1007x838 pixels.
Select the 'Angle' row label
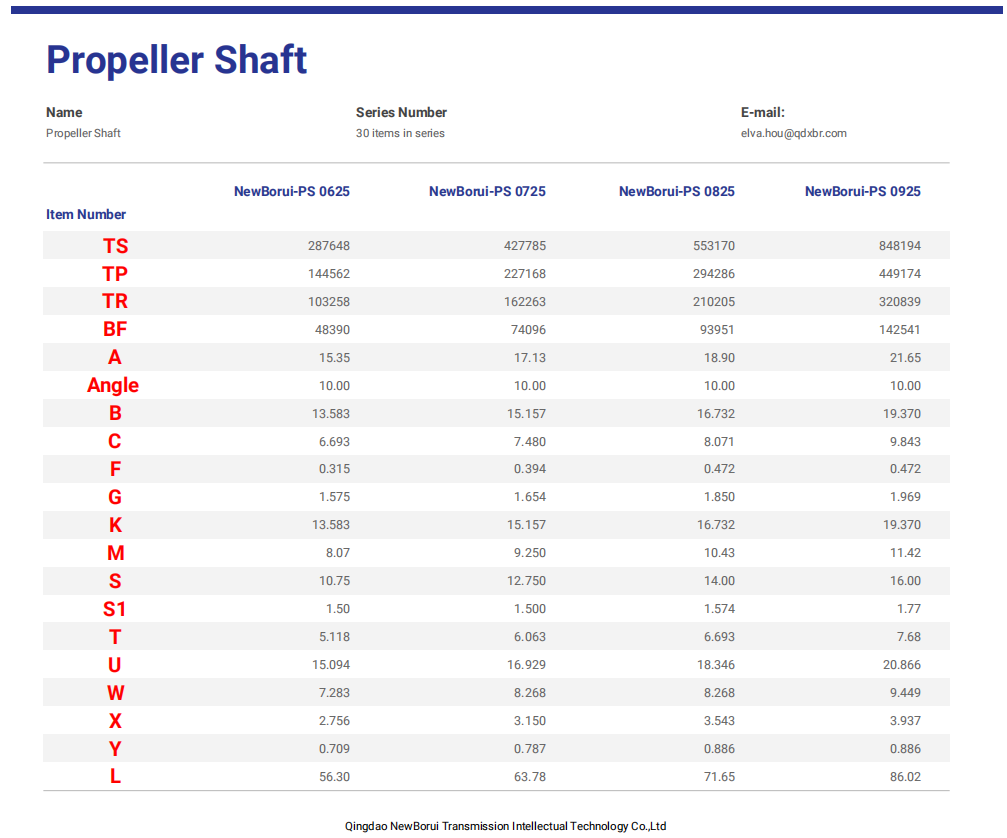[x=113, y=385]
